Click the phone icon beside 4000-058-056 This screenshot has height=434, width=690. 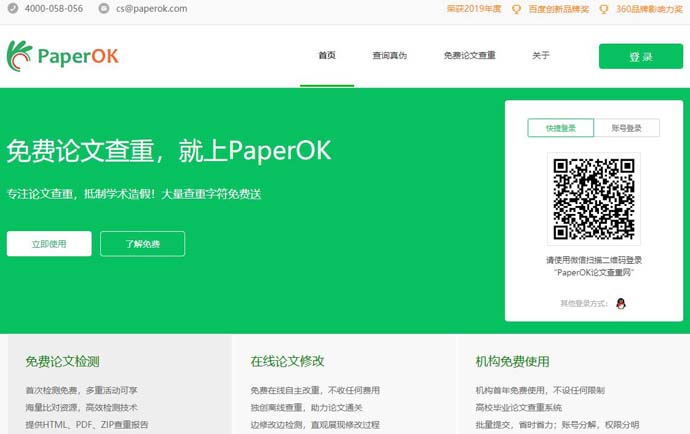point(13,8)
